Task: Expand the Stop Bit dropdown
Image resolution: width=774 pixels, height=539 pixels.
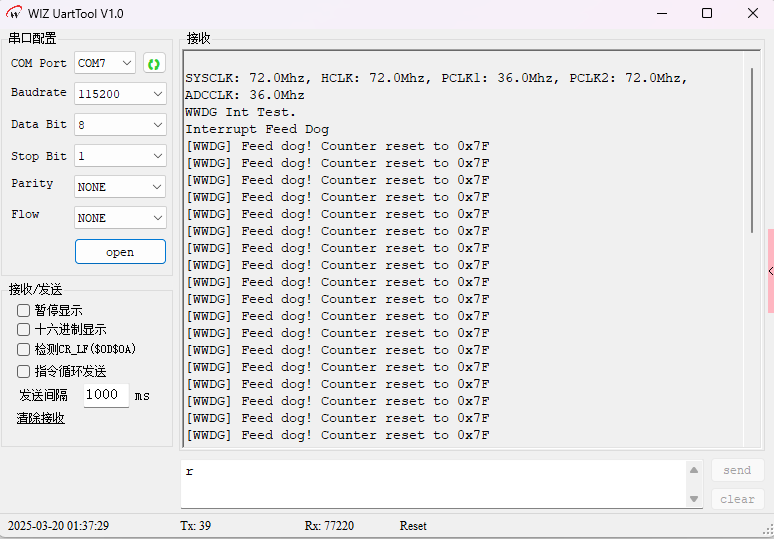Action: click(120, 156)
